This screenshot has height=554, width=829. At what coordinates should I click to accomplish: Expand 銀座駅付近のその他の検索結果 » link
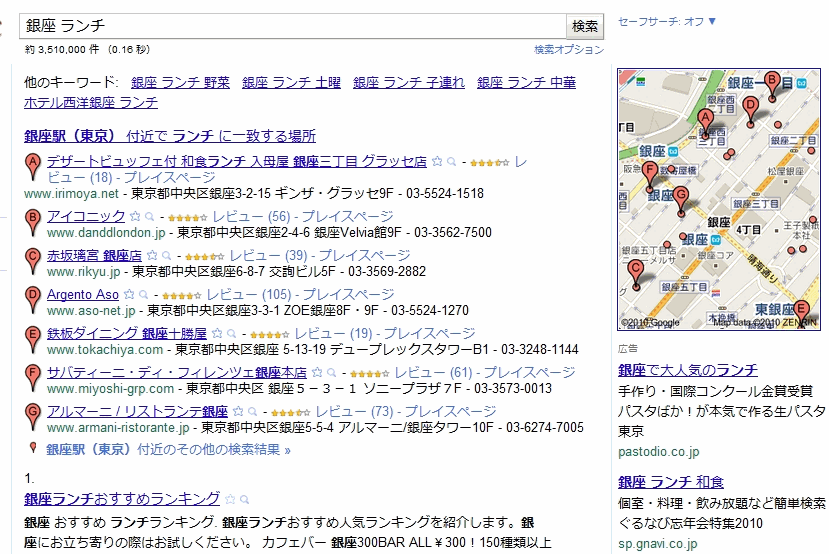coord(168,450)
